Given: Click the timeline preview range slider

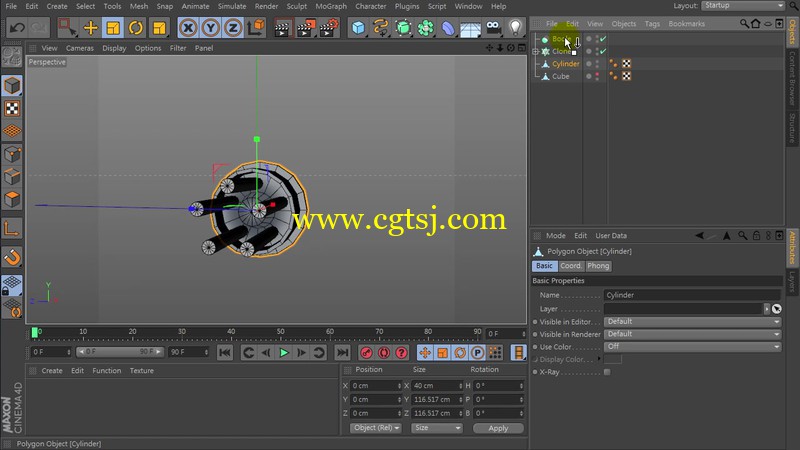Looking at the screenshot, I should pos(120,352).
